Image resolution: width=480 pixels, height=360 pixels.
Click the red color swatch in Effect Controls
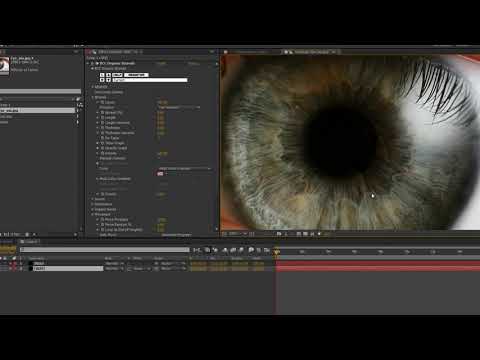pyautogui.click(x=160, y=174)
